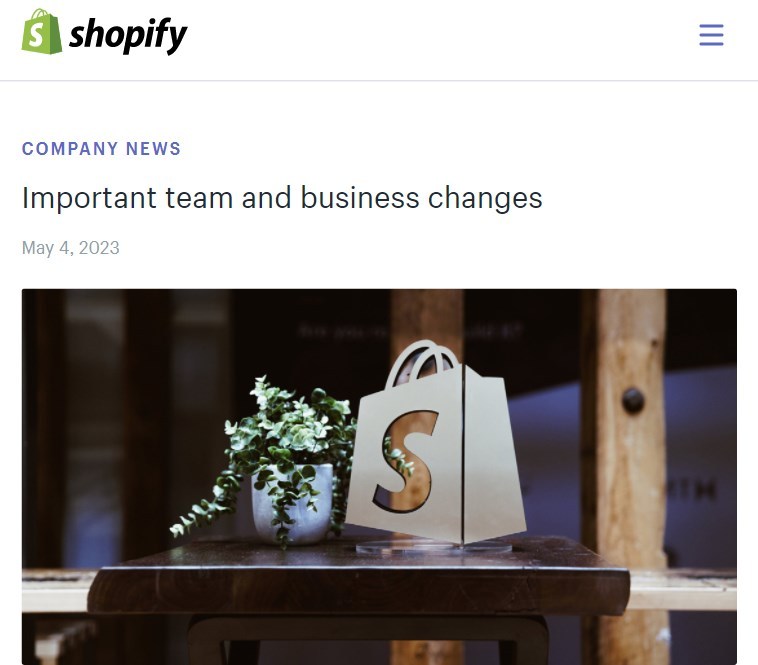758x665 pixels.
Task: Click the word 'Important' in the headline
Action: pyautogui.click(x=89, y=199)
